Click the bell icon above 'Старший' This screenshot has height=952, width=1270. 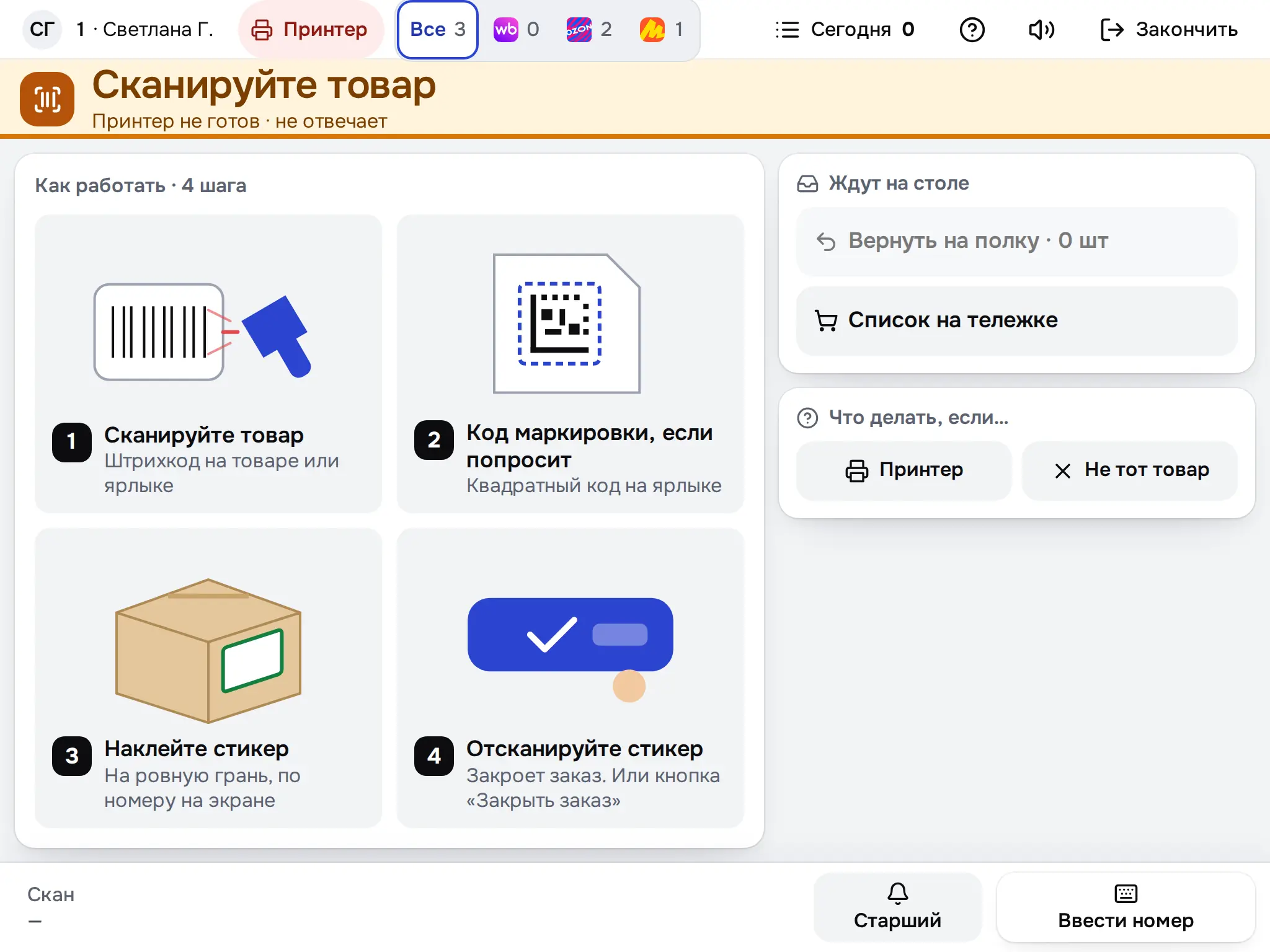(897, 893)
